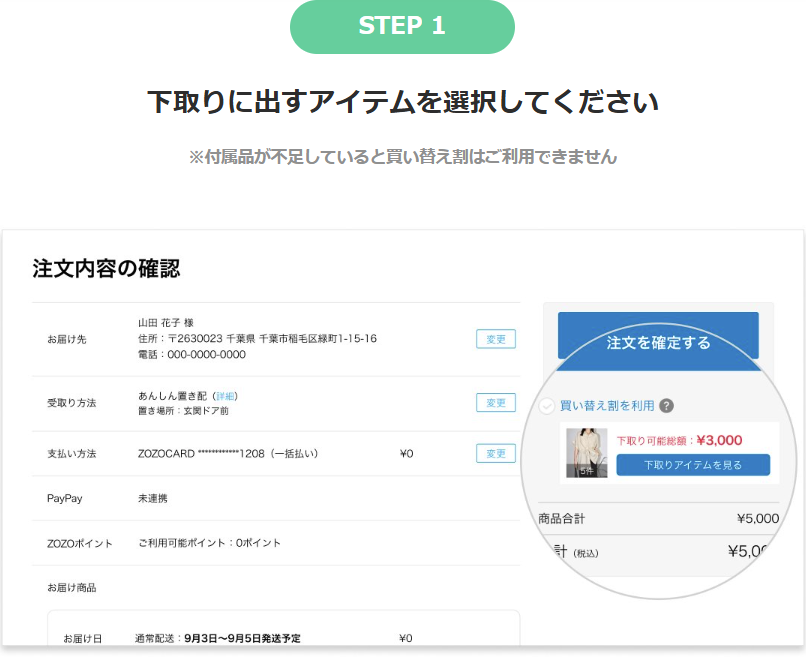The height and width of the screenshot is (658, 806).
Task: Click the 下取りアイテムを見る button
Action: tap(693, 465)
